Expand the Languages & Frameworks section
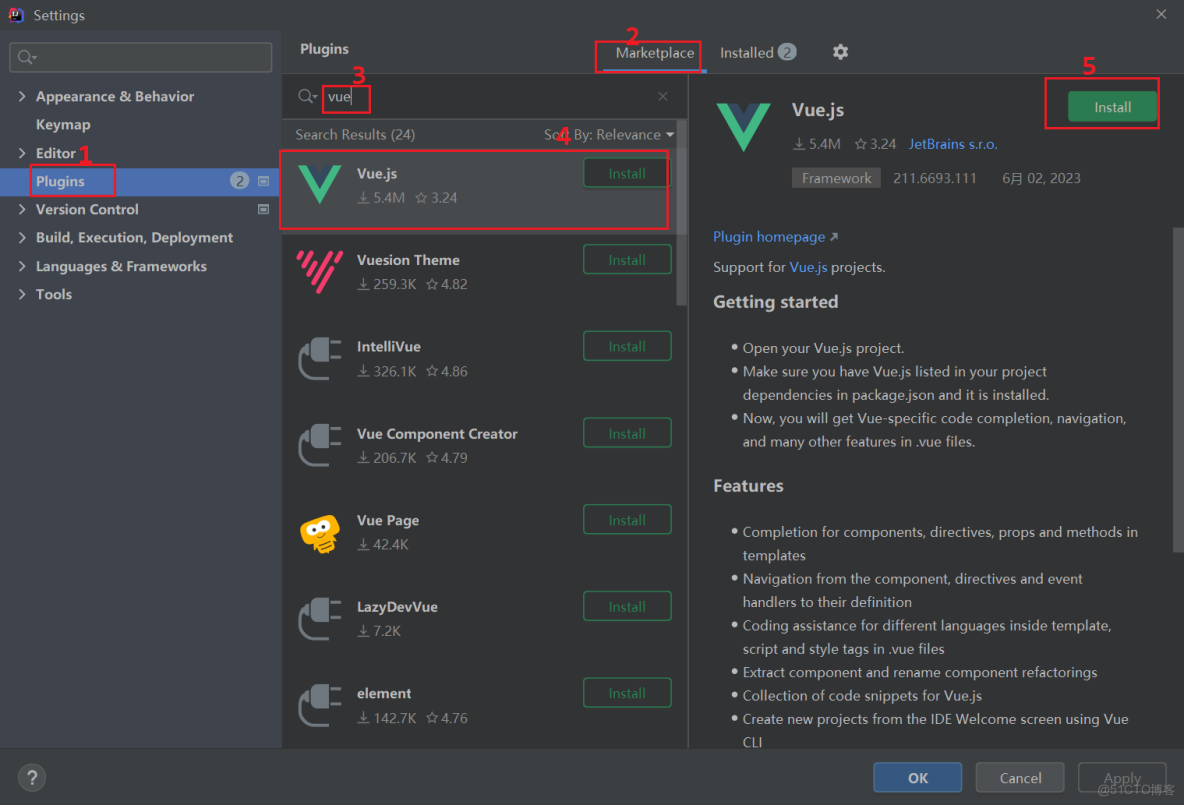1184x805 pixels. tap(22, 266)
